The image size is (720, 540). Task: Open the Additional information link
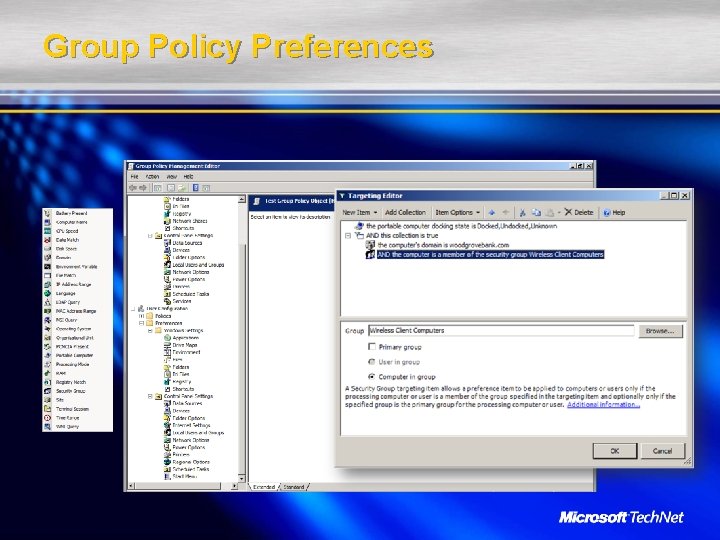click(x=603, y=405)
